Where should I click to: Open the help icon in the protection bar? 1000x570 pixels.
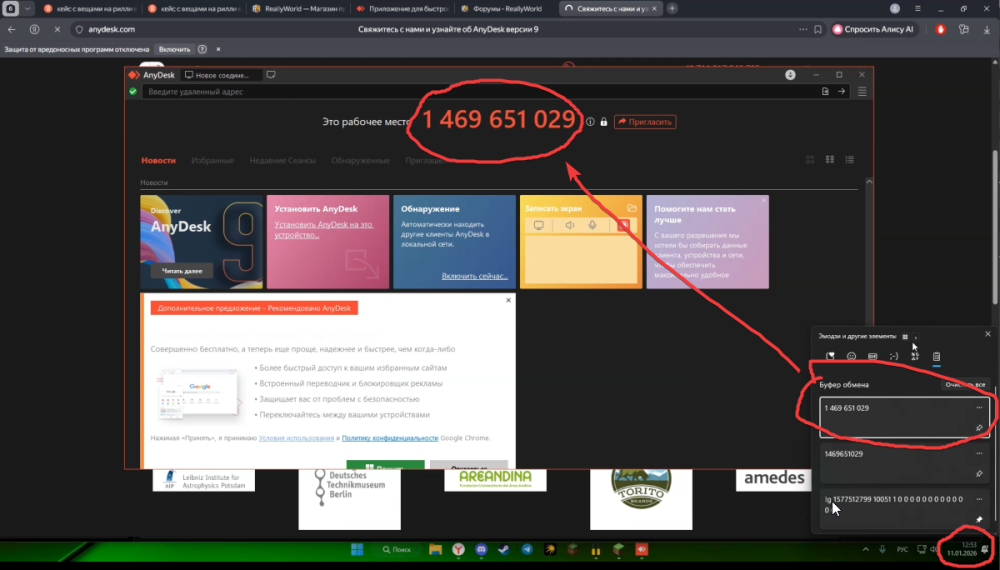pyautogui.click(x=202, y=49)
